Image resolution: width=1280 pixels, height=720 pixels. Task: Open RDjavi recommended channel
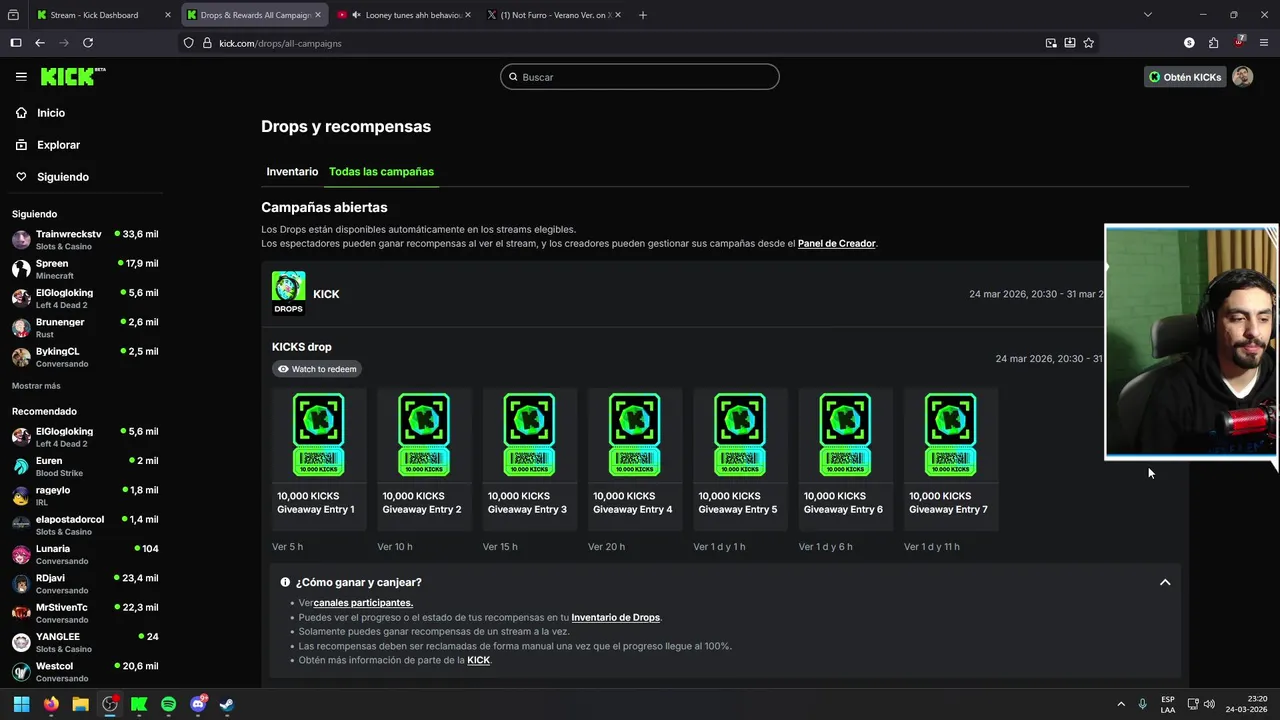[85, 584]
